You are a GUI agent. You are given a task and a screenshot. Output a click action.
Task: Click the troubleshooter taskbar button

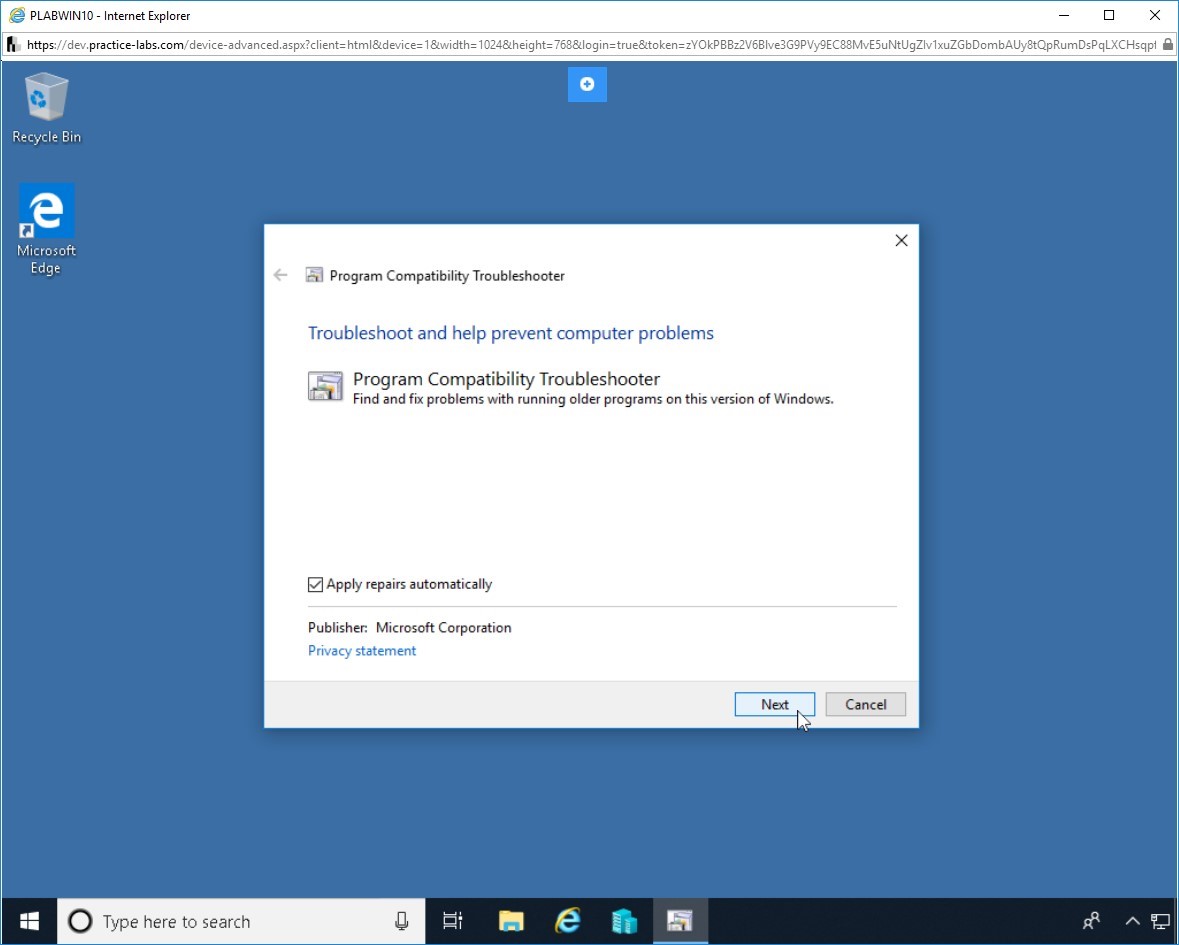pos(680,921)
